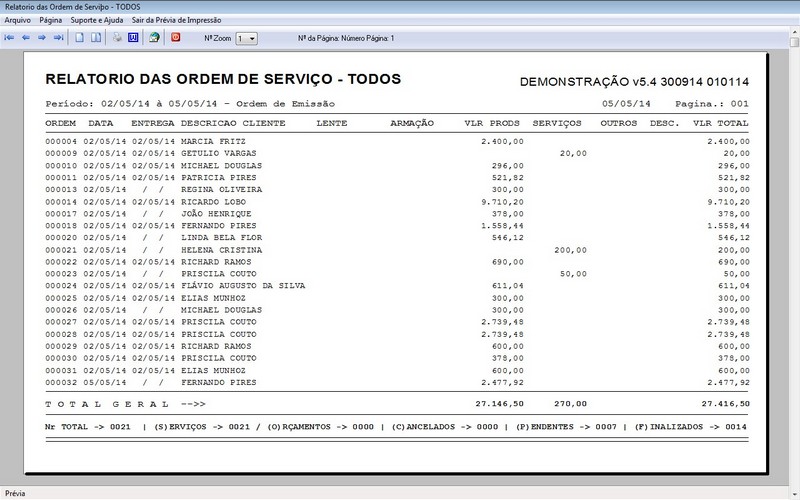Click order number 000010
Image resolution: width=800 pixels, height=500 pixels.
click(61, 166)
